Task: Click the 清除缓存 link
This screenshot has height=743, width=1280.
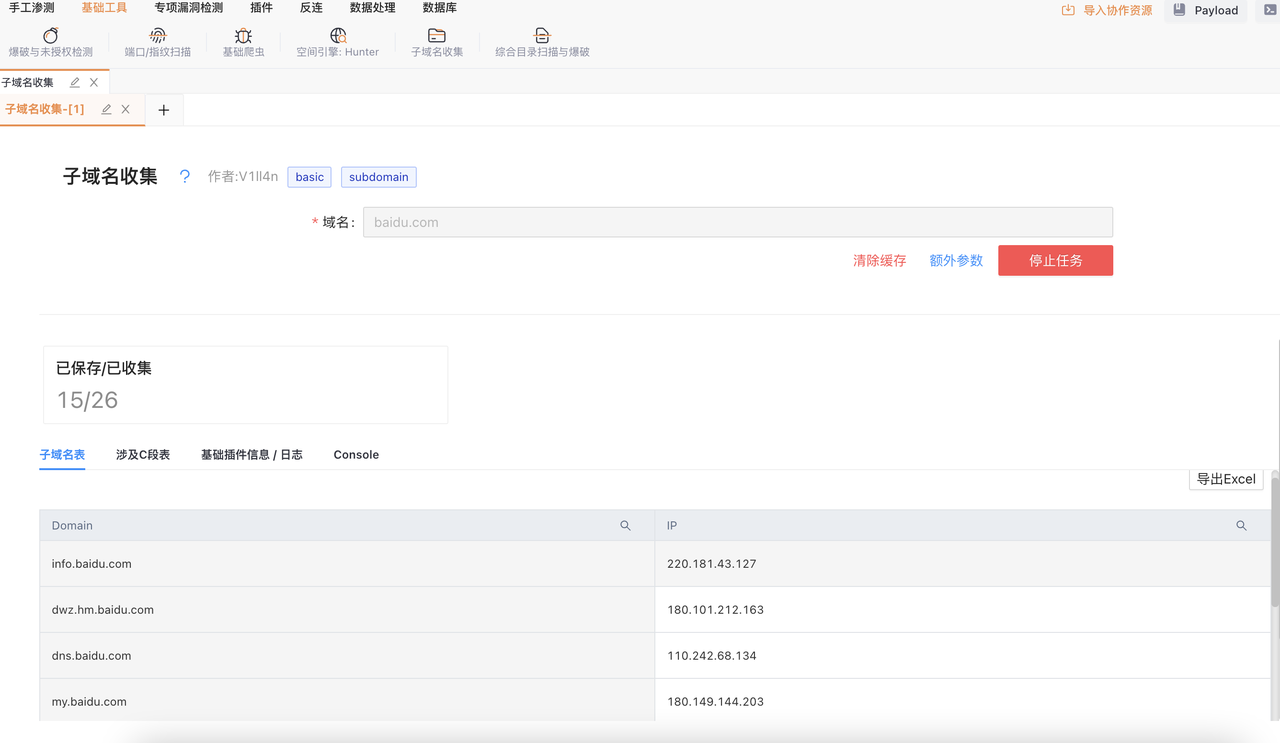Action: pyautogui.click(x=879, y=261)
